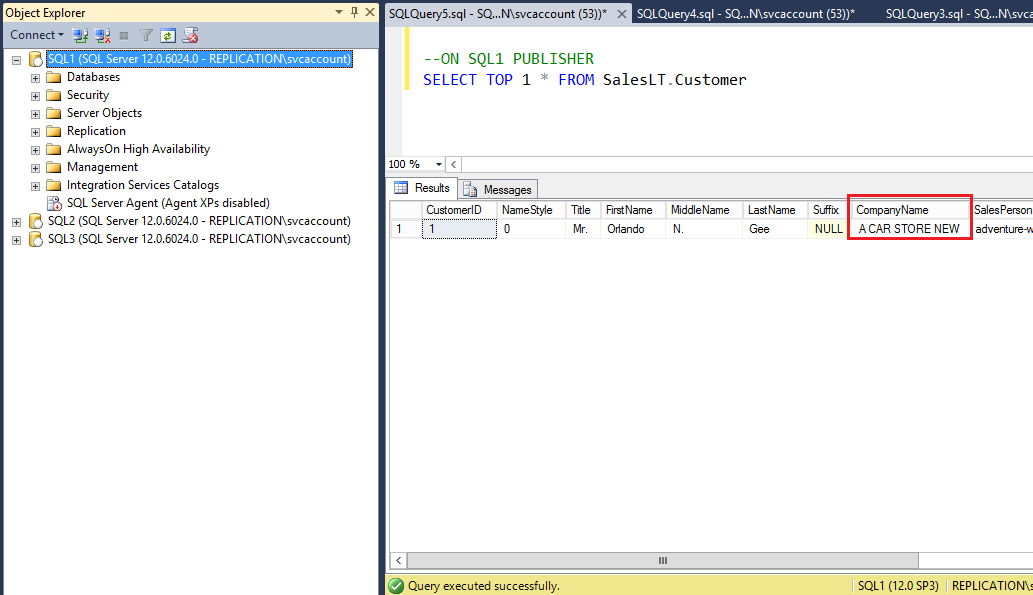Click the SQL3 server icon
Image resolution: width=1033 pixels, height=595 pixels.
[36, 239]
